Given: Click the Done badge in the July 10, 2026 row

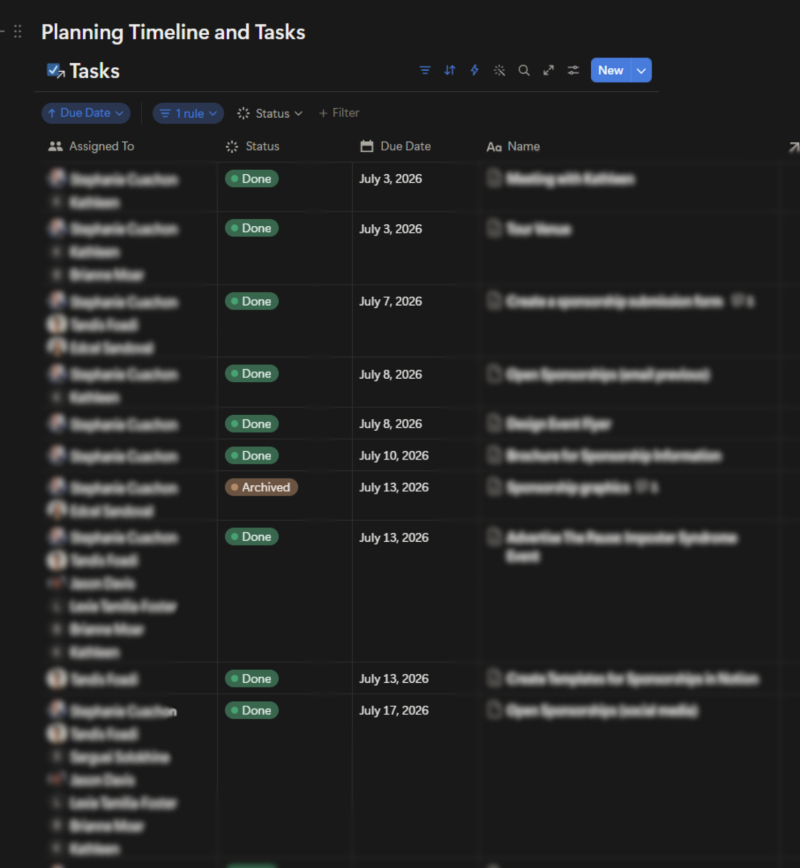Looking at the screenshot, I should 251,456.
